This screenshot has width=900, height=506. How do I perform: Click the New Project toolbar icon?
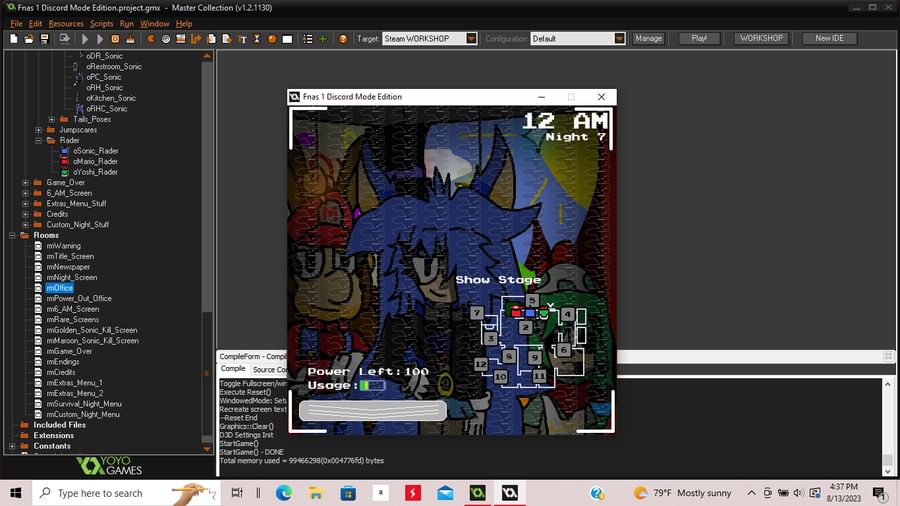coord(14,39)
